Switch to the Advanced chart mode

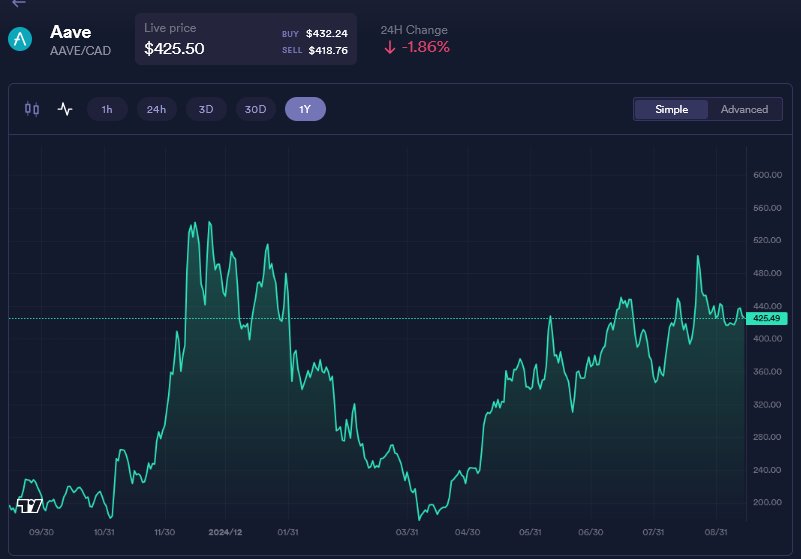coord(744,109)
